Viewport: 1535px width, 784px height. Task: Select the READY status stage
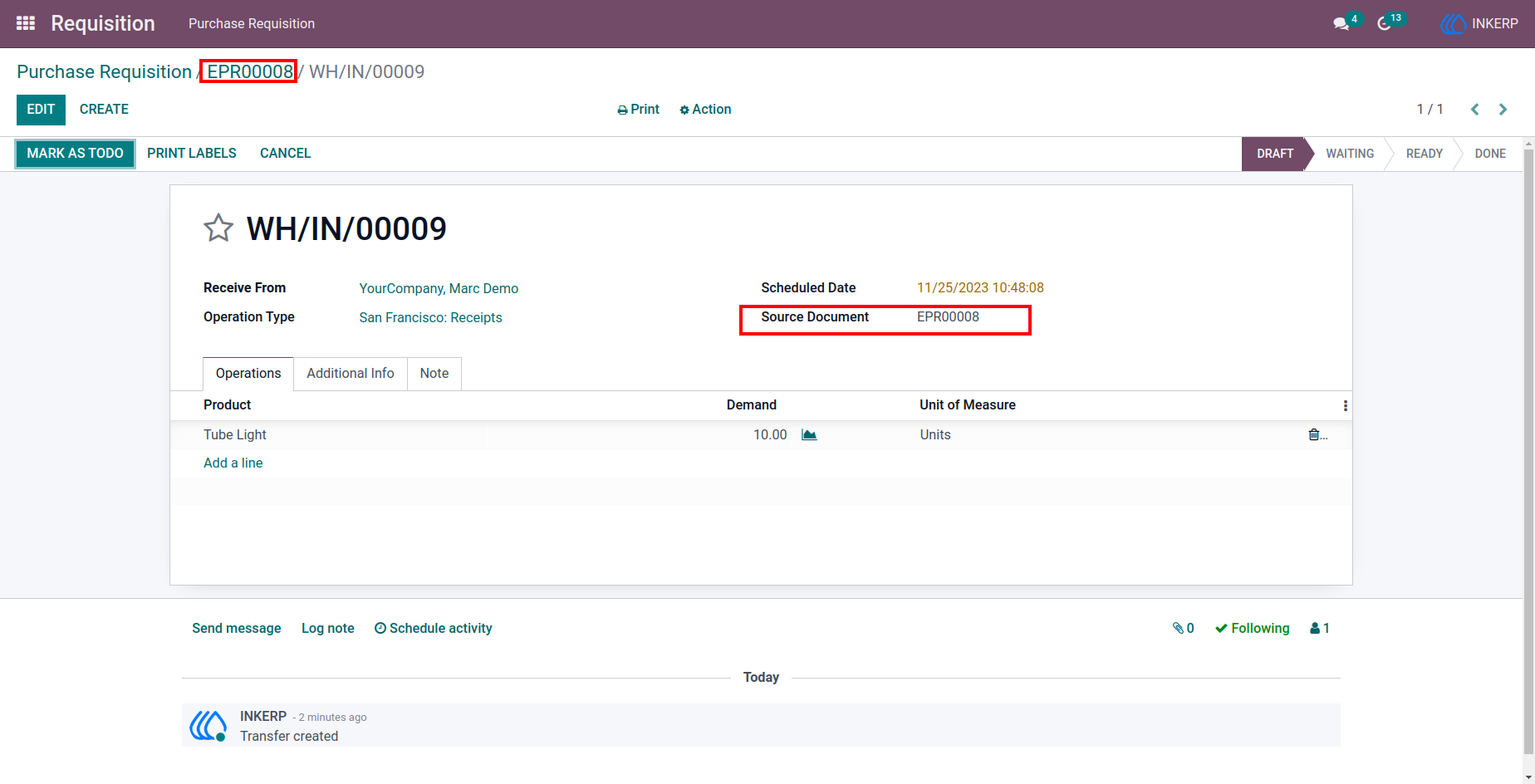(1424, 154)
